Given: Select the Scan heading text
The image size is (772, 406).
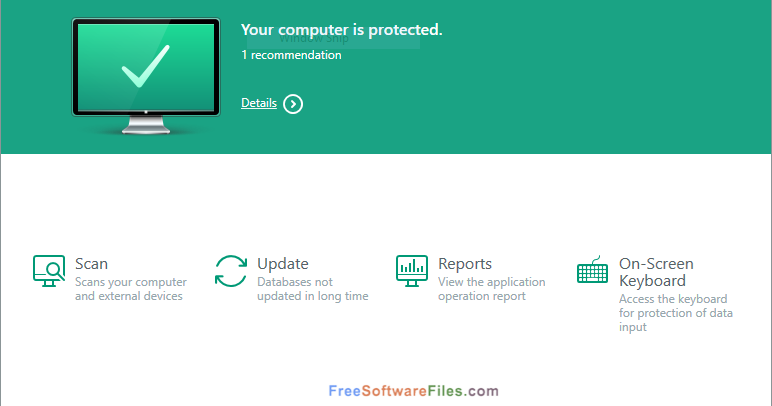Looking at the screenshot, I should [x=92, y=264].
